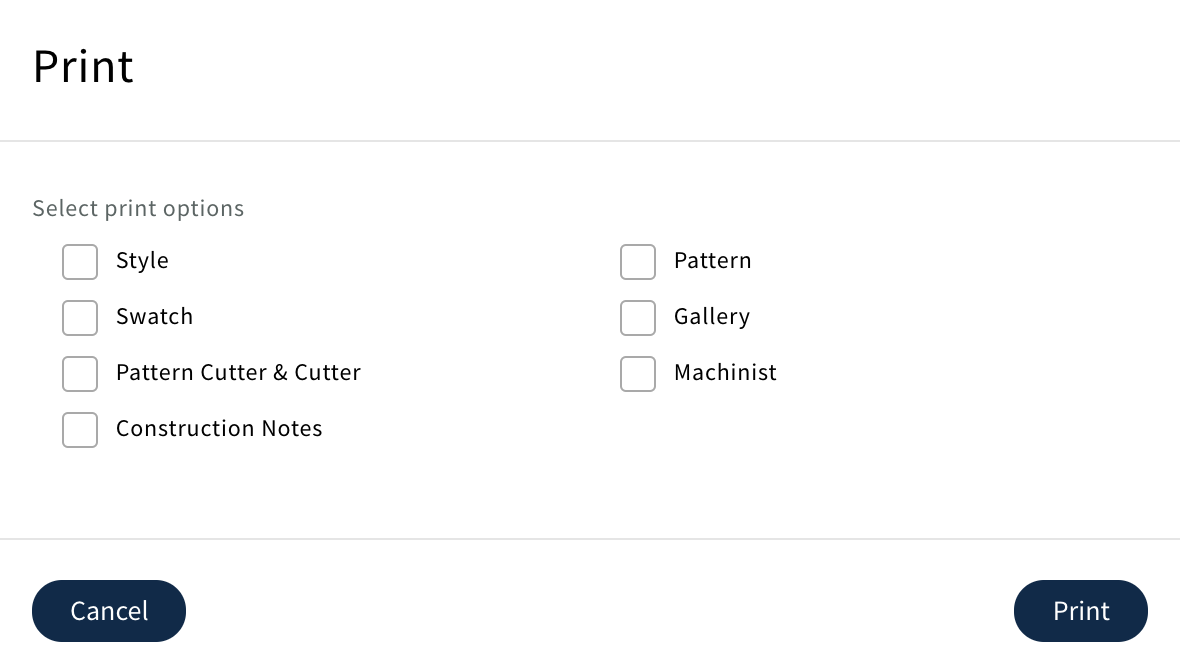The height and width of the screenshot is (666, 1180).
Task: Click the "Style" label text
Action: (142, 261)
